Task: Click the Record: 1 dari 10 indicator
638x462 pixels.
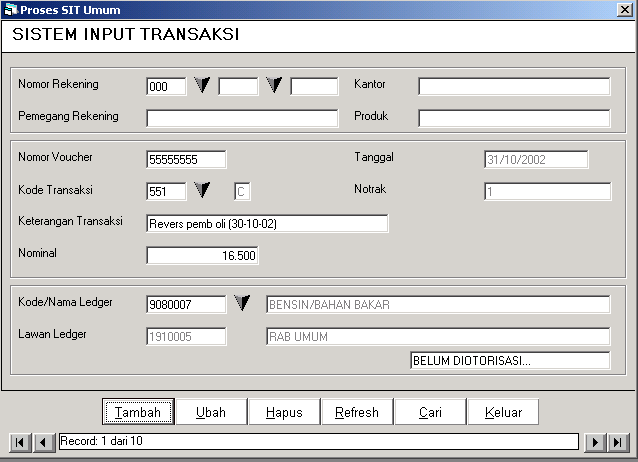Action: pyautogui.click(x=319, y=441)
